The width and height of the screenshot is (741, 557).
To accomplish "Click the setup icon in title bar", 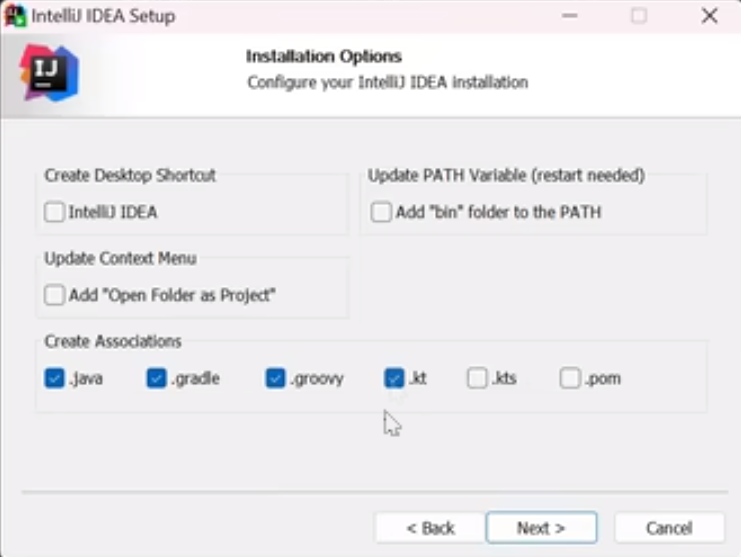I will pyautogui.click(x=15, y=16).
